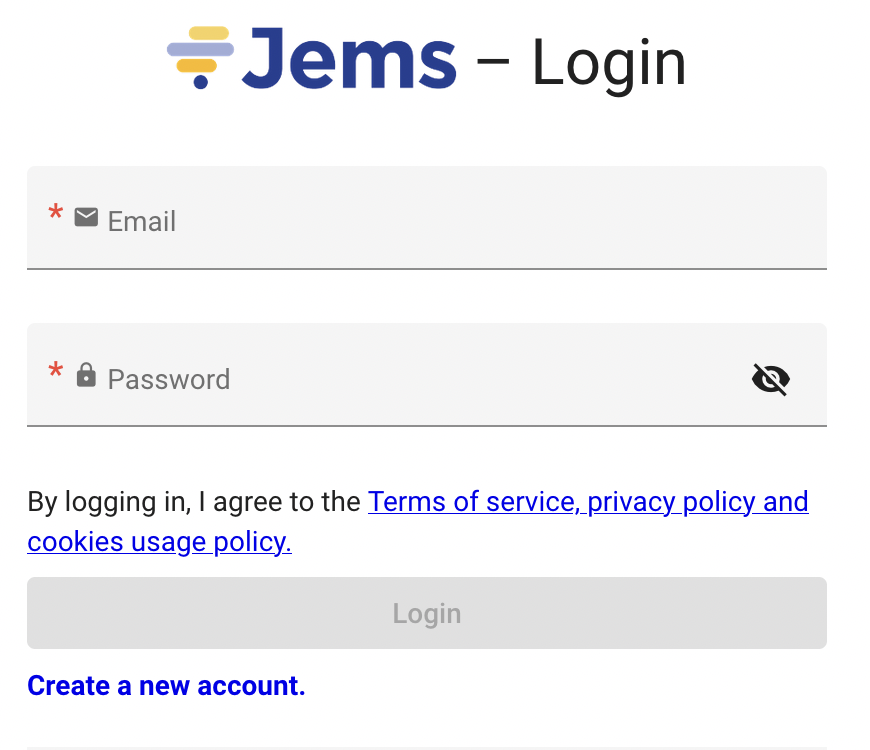The image size is (870, 750).
Task: Click the red asterisk beside Email
Action: click(x=56, y=215)
